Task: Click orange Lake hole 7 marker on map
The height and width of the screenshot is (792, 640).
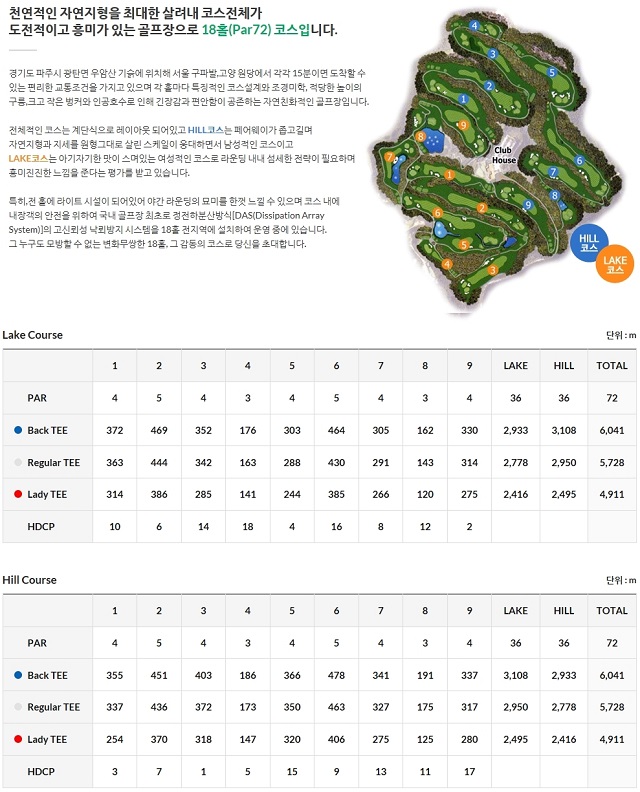Action: pos(389,157)
